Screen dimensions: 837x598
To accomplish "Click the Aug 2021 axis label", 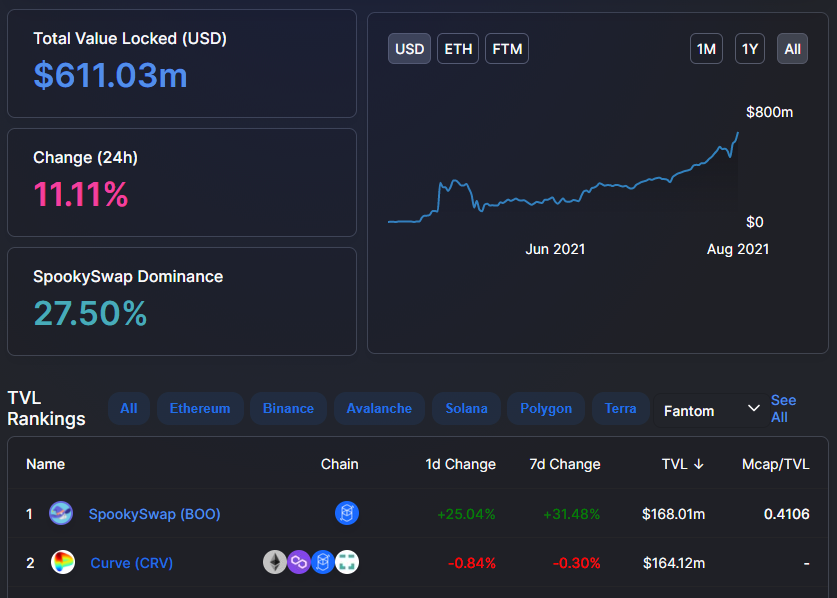I will (738, 249).
